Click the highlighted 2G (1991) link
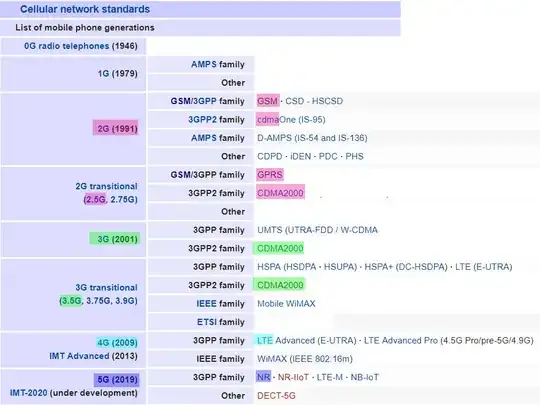 [116, 128]
